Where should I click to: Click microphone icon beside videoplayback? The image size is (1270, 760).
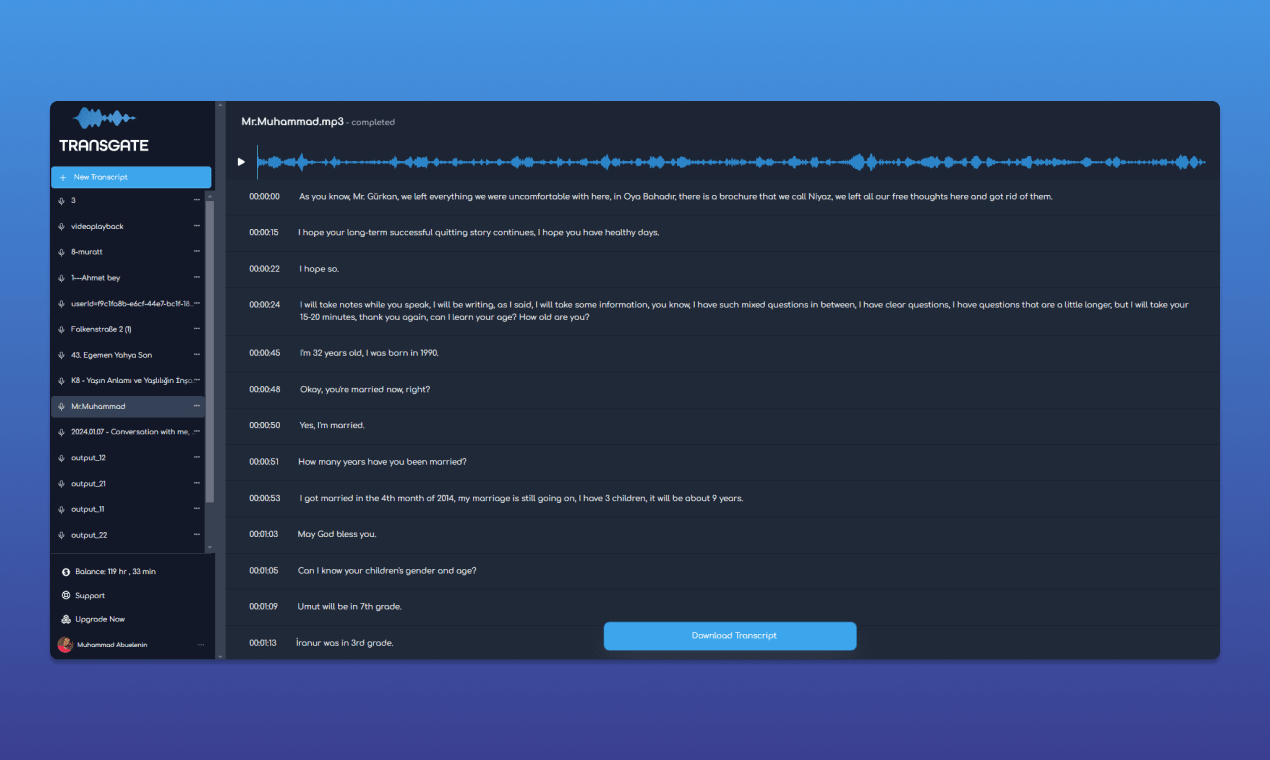click(x=62, y=226)
